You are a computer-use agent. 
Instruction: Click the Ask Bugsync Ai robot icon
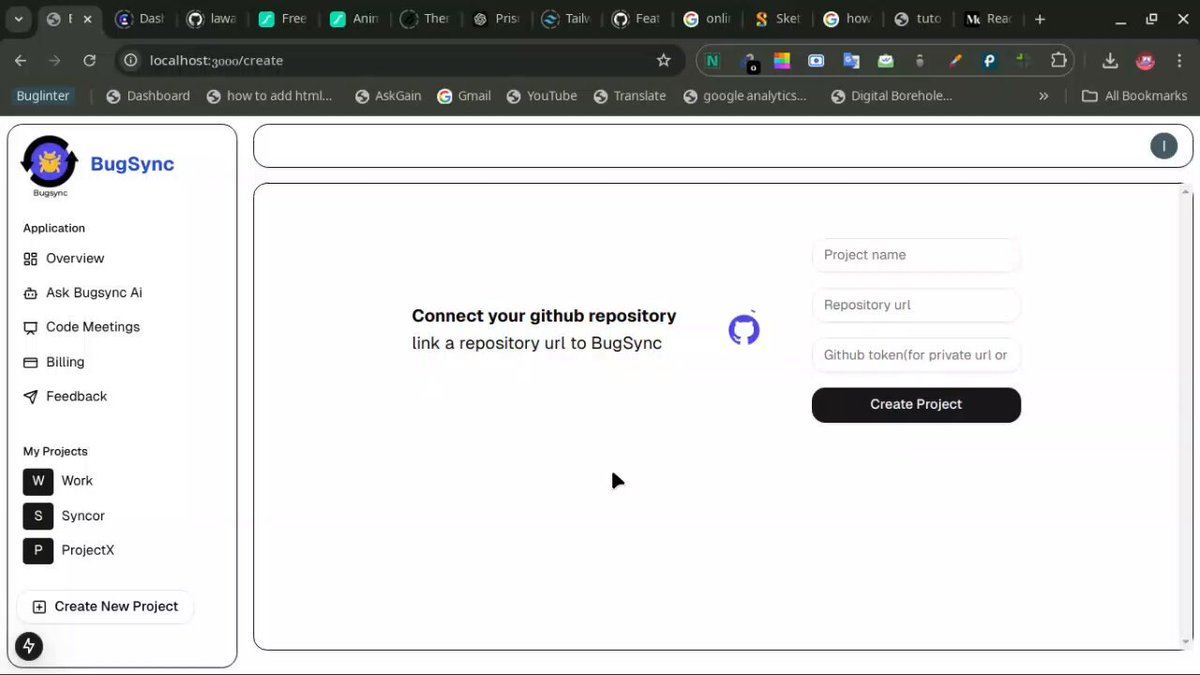30,293
